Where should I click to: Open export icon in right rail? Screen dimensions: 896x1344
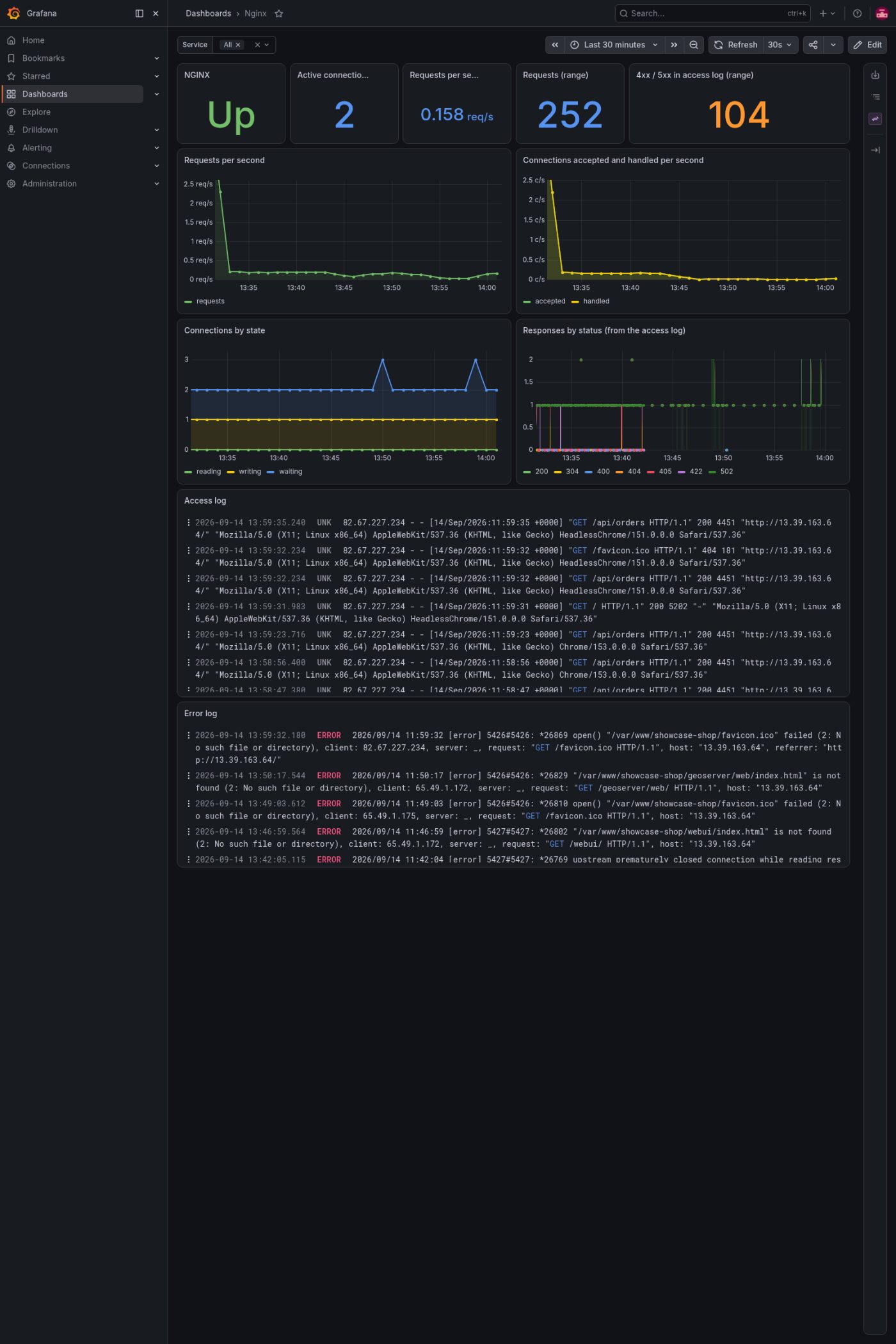[875, 76]
